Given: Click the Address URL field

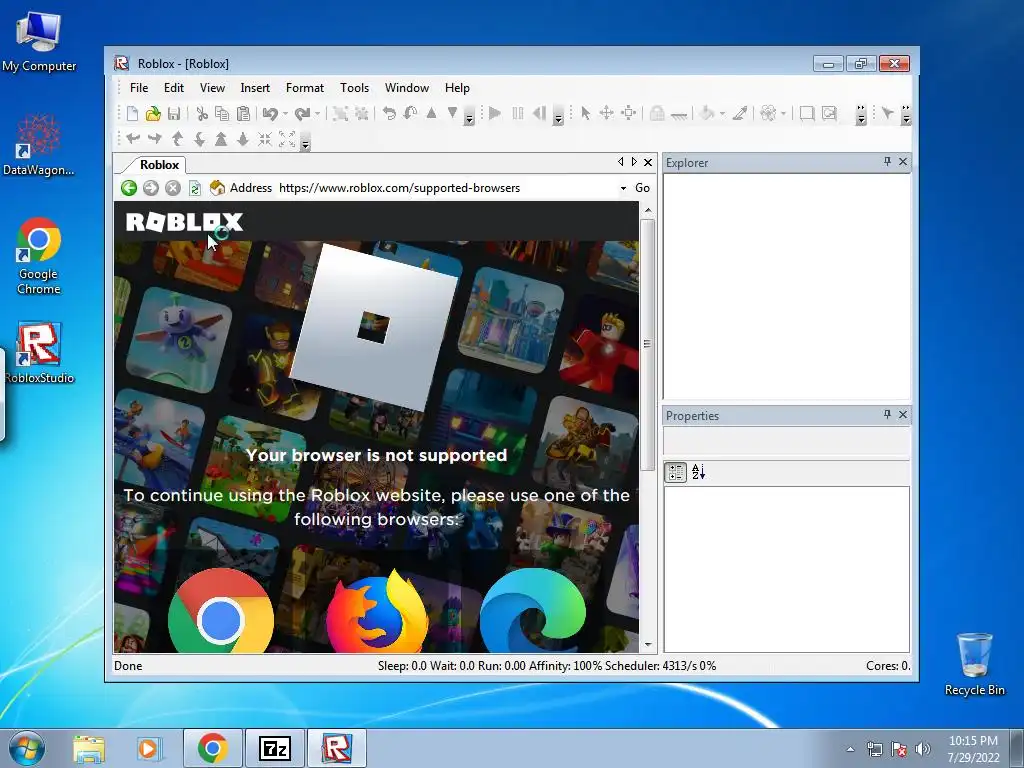Looking at the screenshot, I should click(x=447, y=188).
